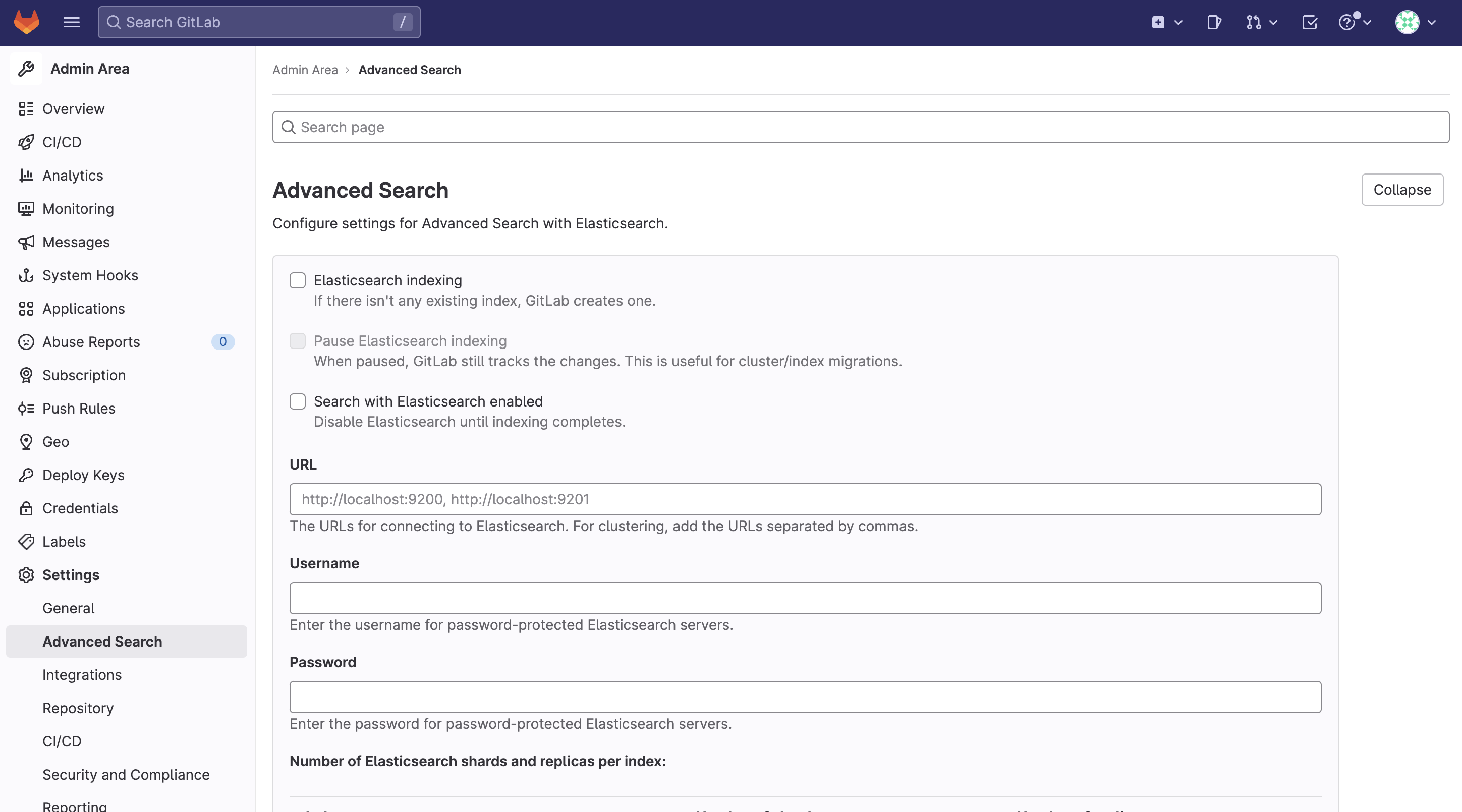Open the Monitoring admin section
Viewport: 1462px width, 812px height.
pos(78,208)
